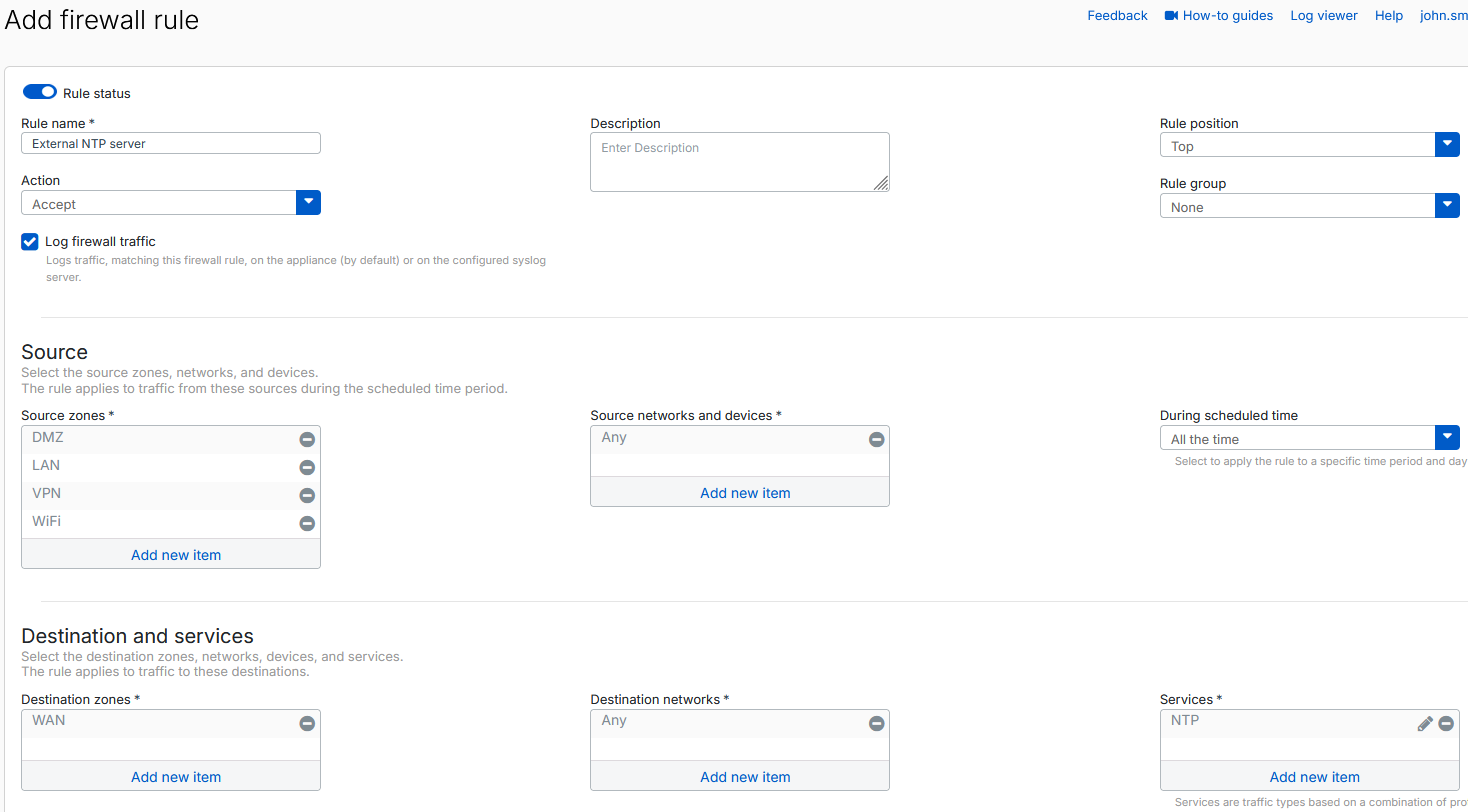Uncheck Log firewall traffic checkbox

point(30,242)
